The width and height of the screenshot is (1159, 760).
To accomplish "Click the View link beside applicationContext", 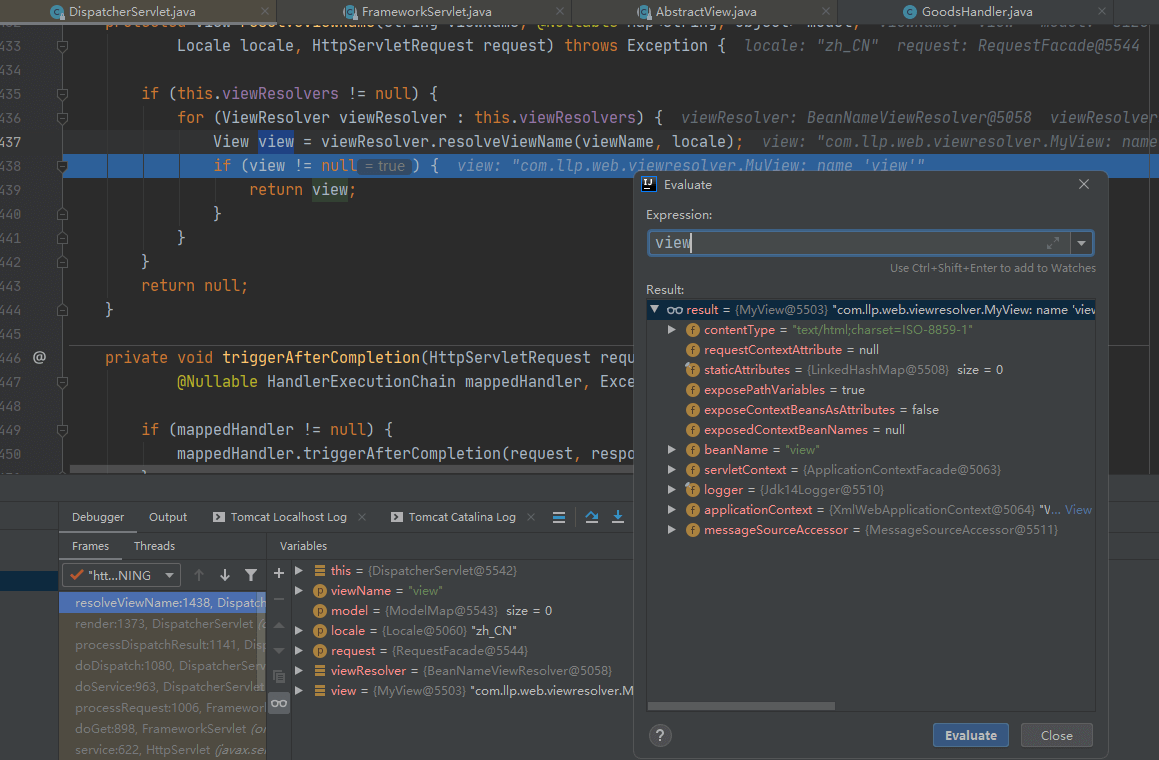I will (x=1078, y=509).
